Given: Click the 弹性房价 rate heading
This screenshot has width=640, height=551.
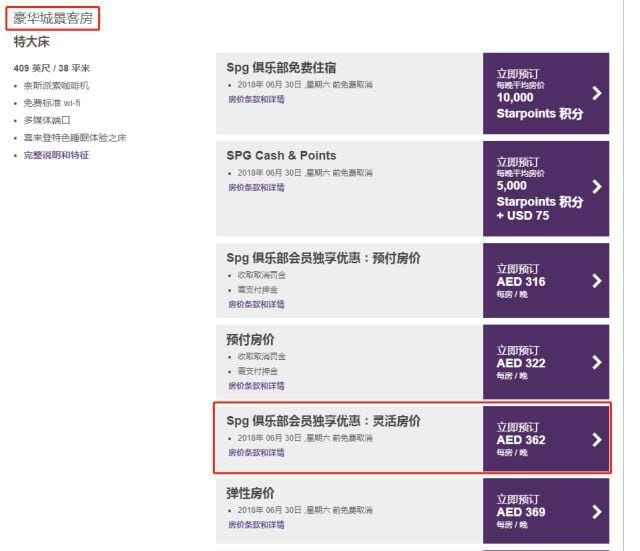Looking at the screenshot, I should click(250, 493).
